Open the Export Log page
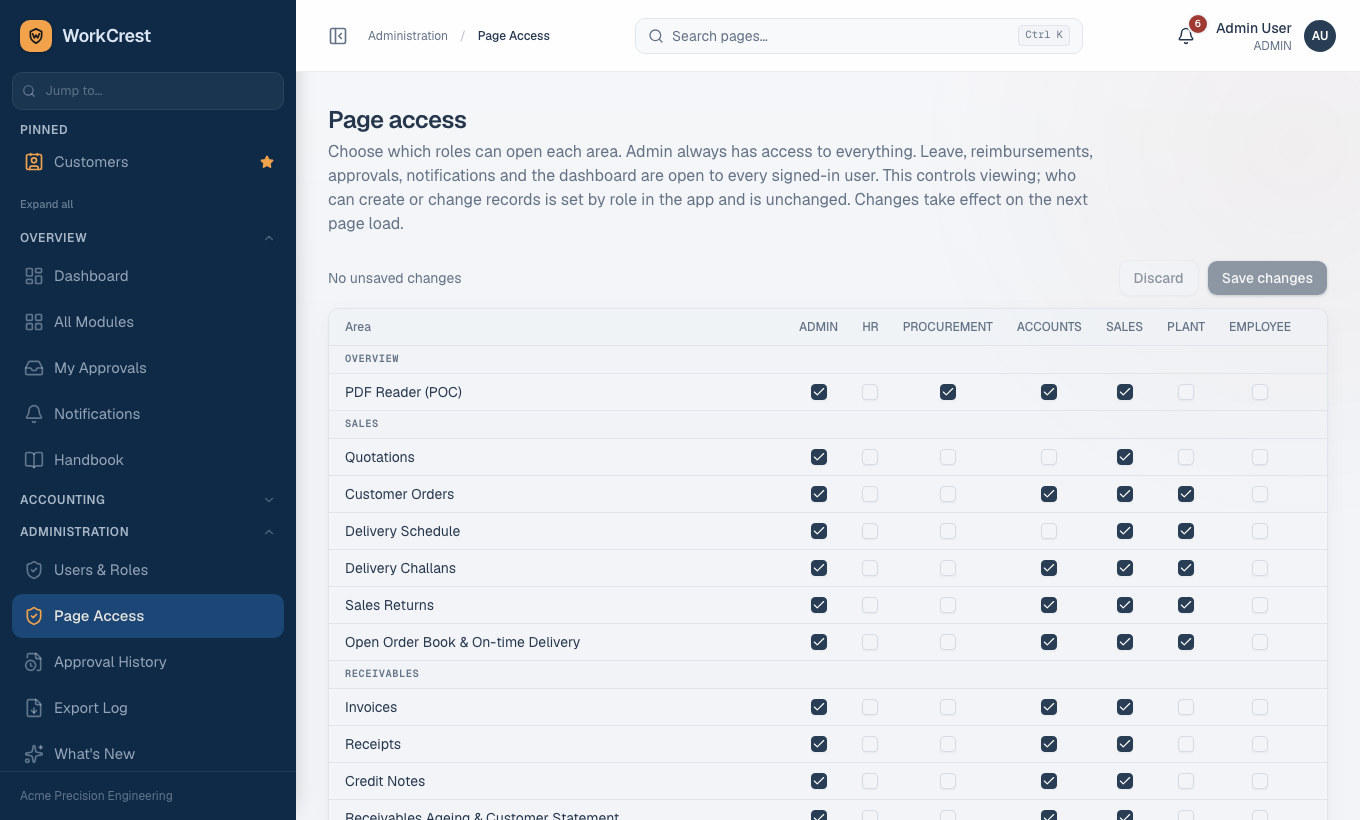 click(148, 708)
